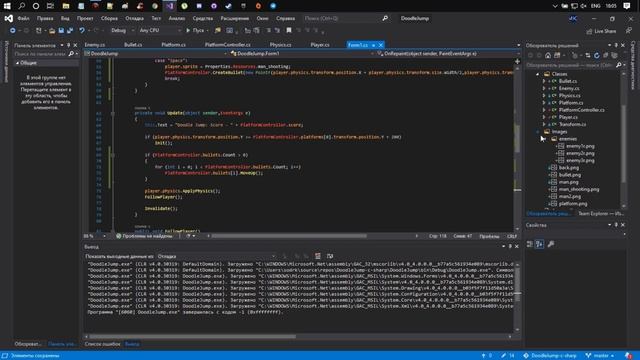Expand the PlatformController.cs tree node
640x360 pixels.
(544, 110)
